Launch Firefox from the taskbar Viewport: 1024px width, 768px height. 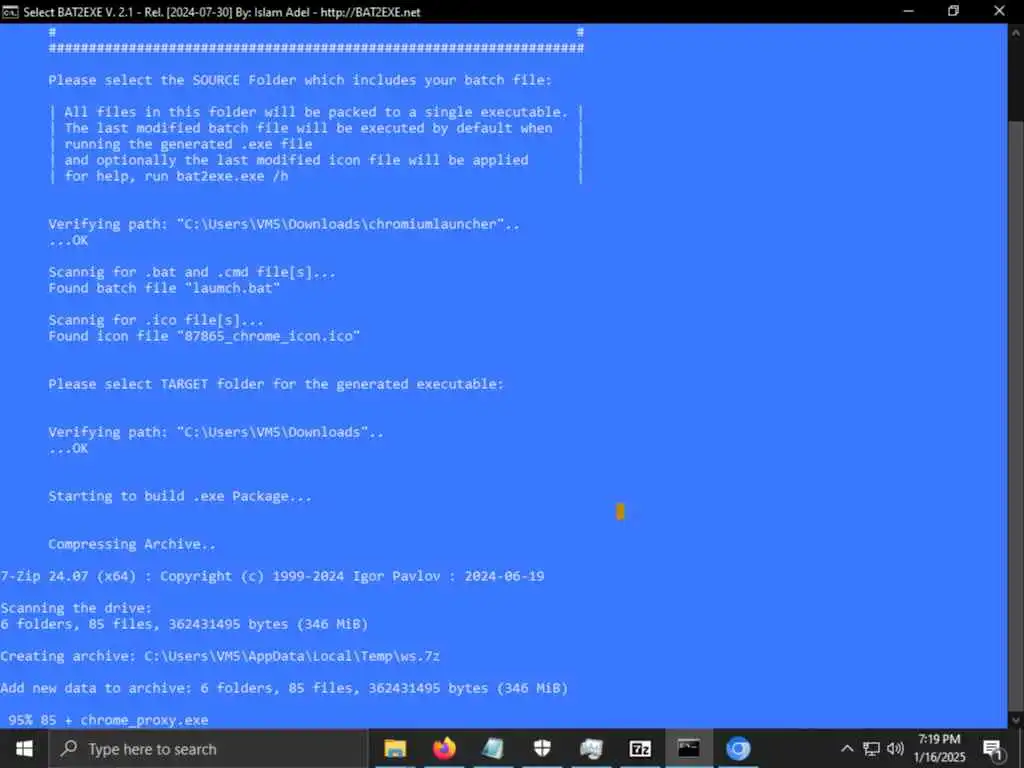[444, 748]
